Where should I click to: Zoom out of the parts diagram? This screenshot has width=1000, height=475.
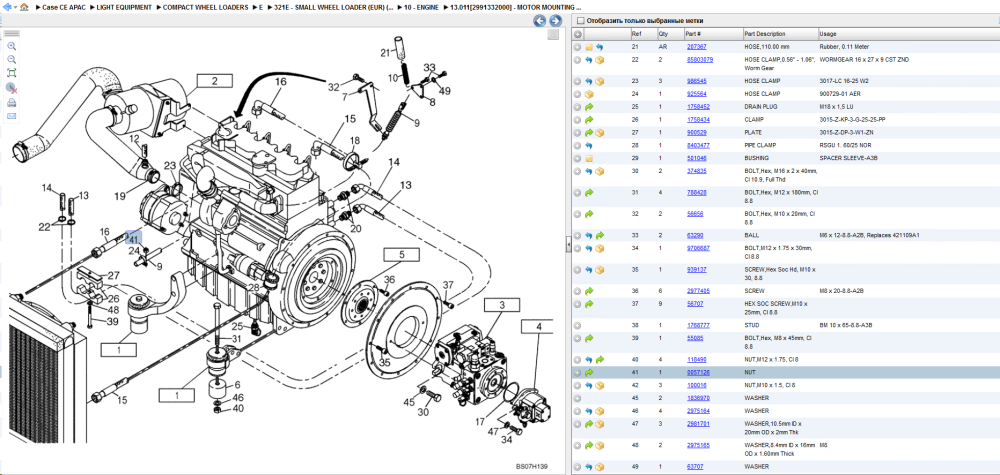coord(11,59)
